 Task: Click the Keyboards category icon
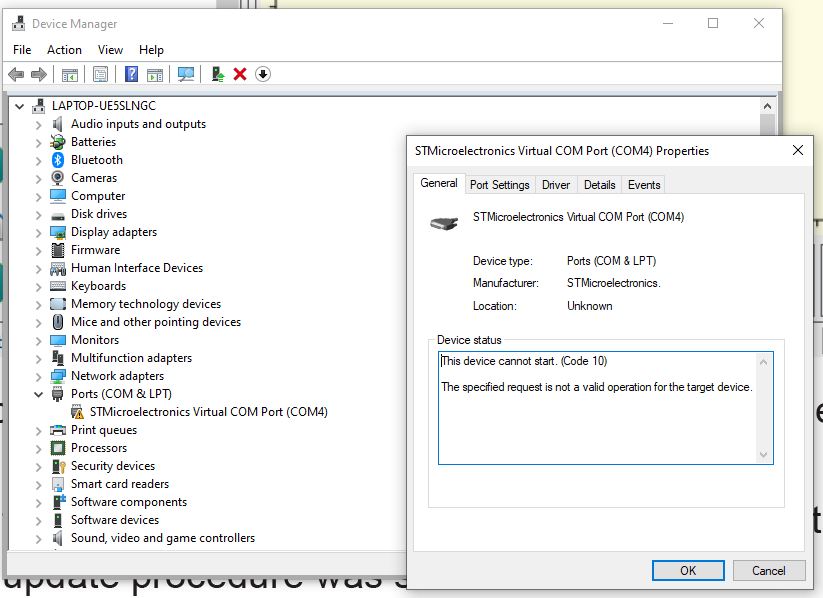[58, 286]
